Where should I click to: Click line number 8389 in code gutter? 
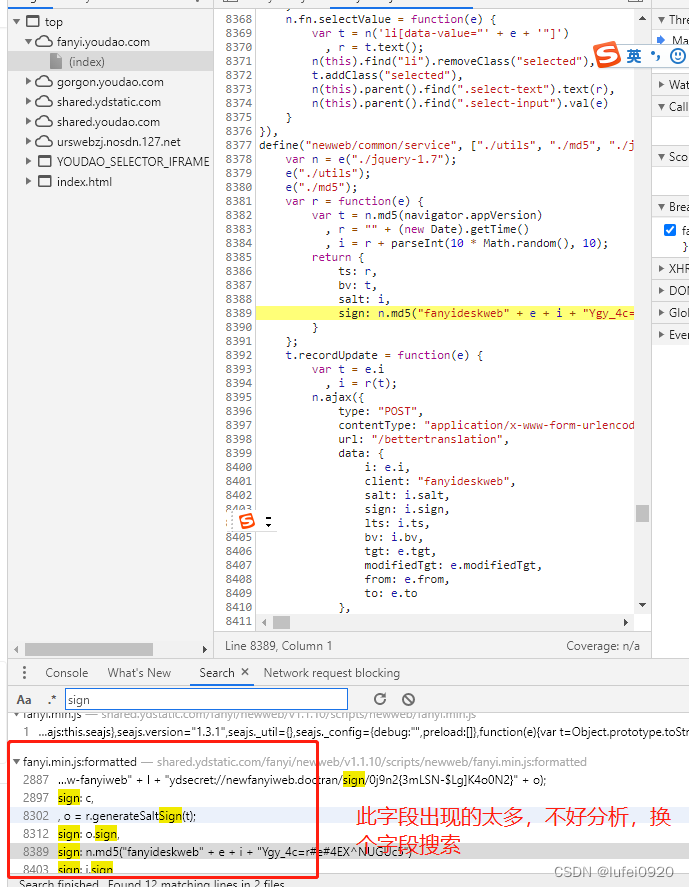pos(238,313)
